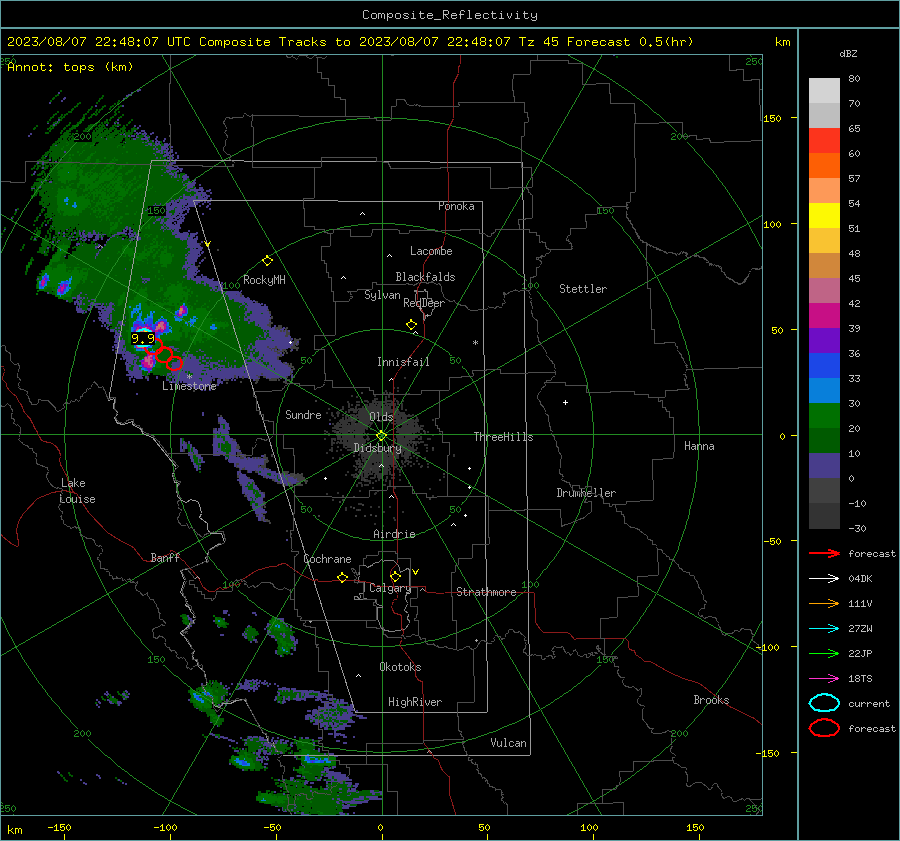Click the red forecast arrow in the legend

pos(824,553)
